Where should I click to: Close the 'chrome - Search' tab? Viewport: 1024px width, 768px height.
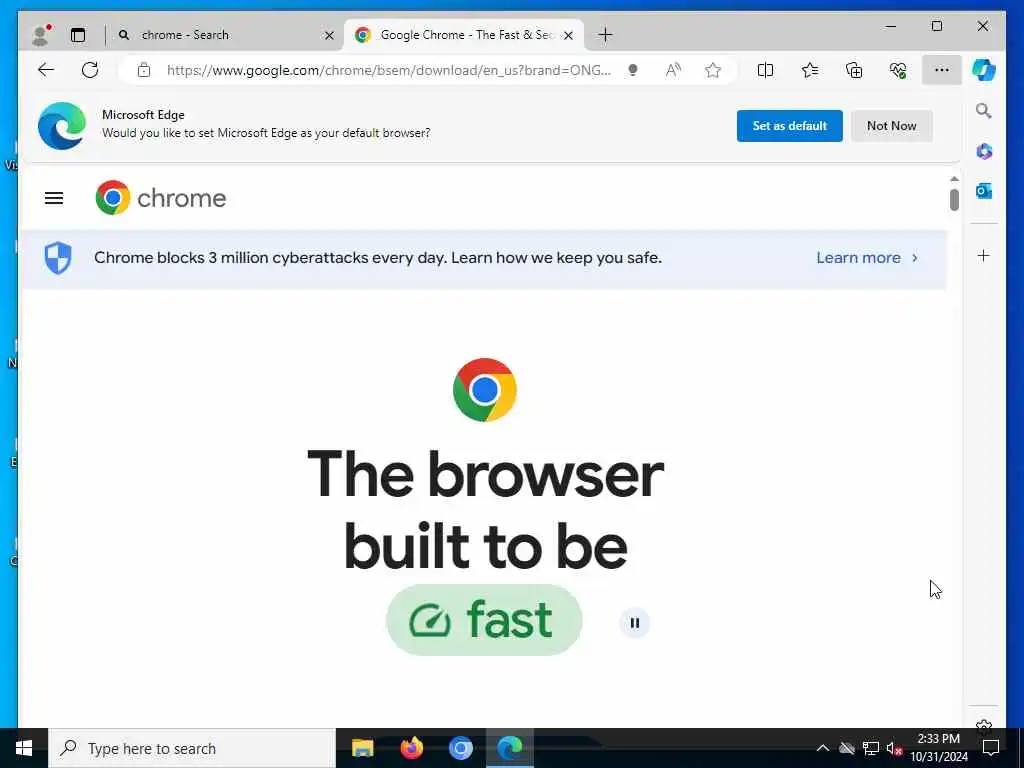(x=329, y=35)
